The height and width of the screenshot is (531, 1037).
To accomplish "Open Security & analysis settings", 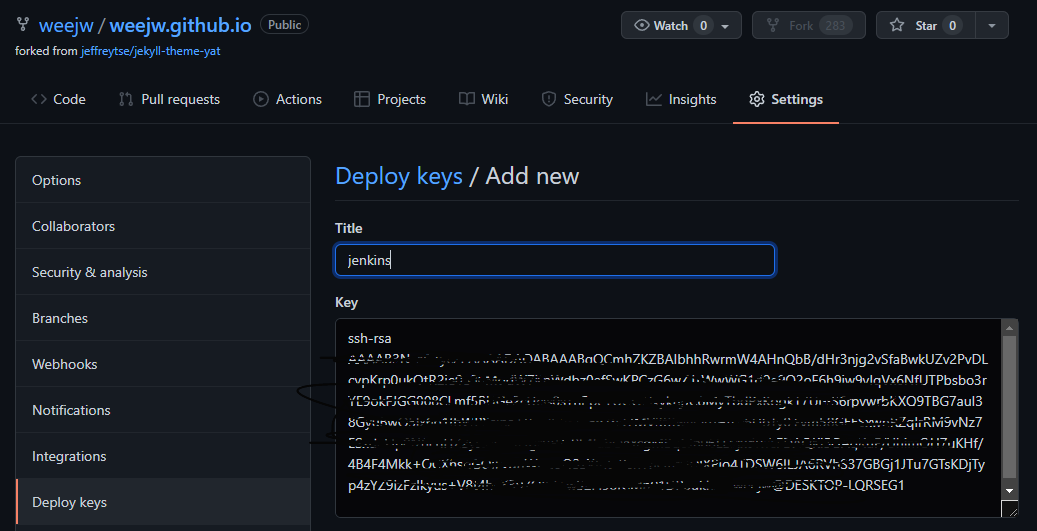I will (163, 272).
